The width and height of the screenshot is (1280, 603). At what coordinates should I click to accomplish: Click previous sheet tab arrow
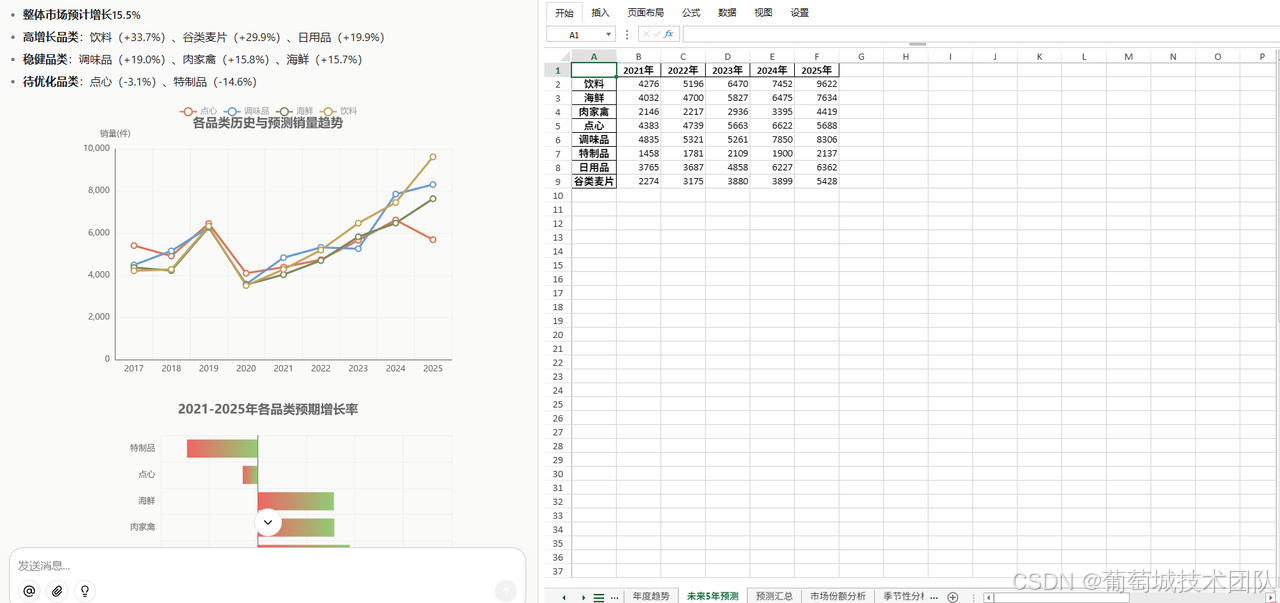point(564,597)
